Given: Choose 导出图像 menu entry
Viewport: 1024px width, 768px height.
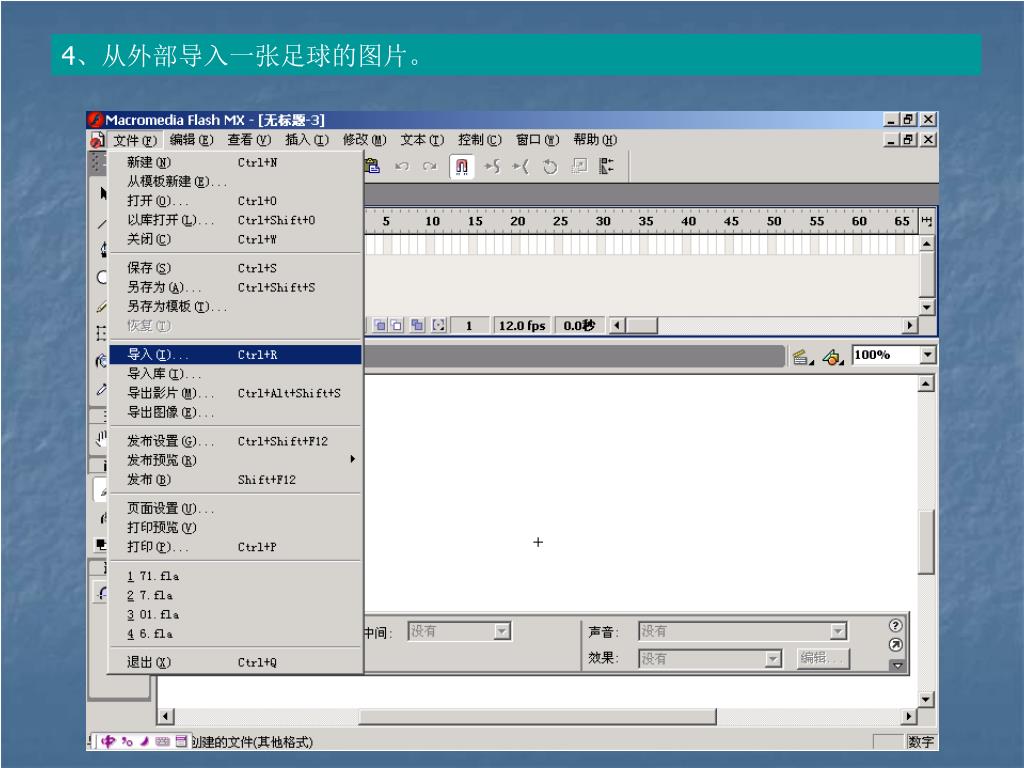Looking at the screenshot, I should pos(236,412).
